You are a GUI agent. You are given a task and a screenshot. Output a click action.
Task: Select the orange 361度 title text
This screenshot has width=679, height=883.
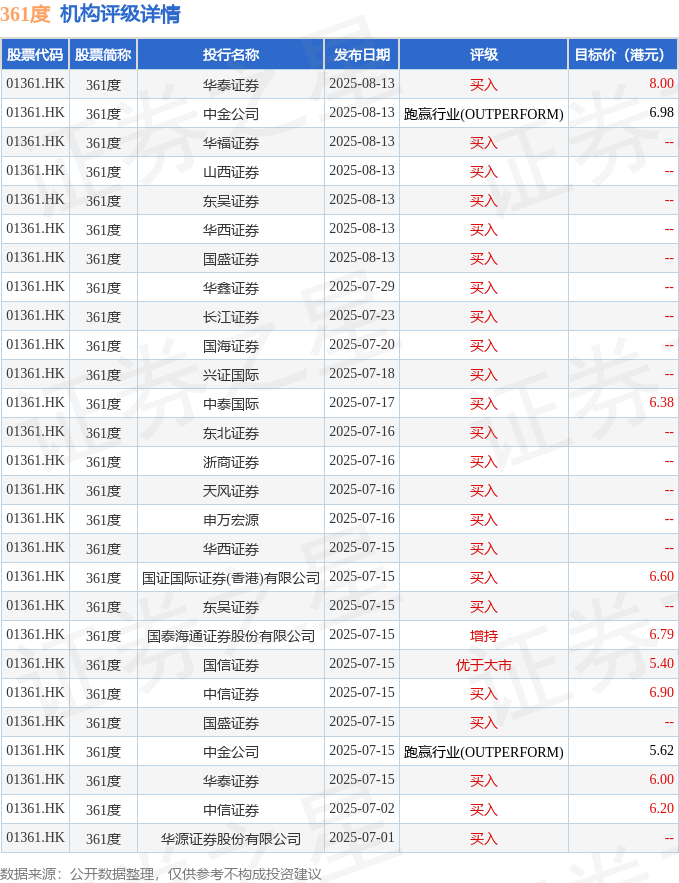(25, 14)
